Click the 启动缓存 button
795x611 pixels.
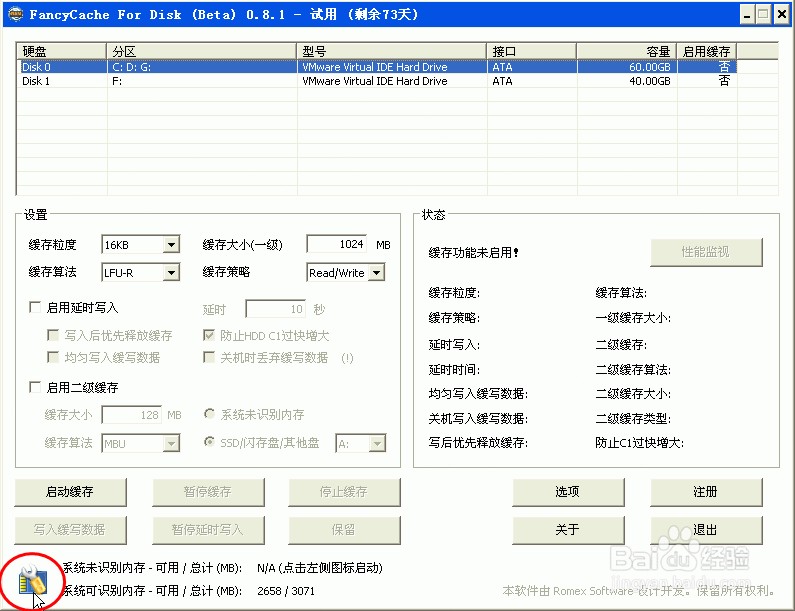pos(70,492)
